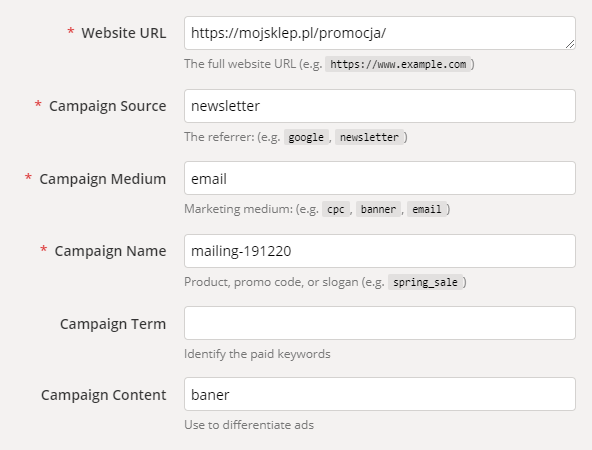This screenshot has width=592, height=450.
Task: Click the Campaign Name label
Action: (110, 251)
